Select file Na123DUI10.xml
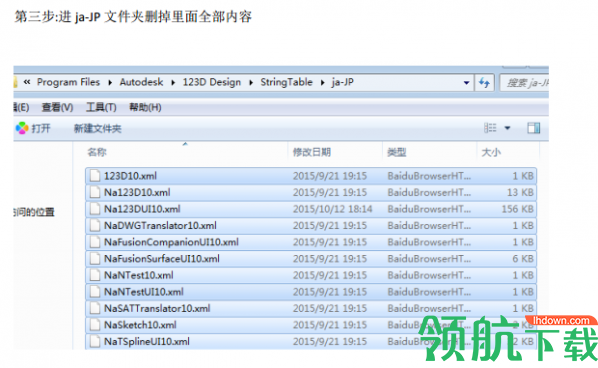The image size is (598, 368). click(311, 209)
